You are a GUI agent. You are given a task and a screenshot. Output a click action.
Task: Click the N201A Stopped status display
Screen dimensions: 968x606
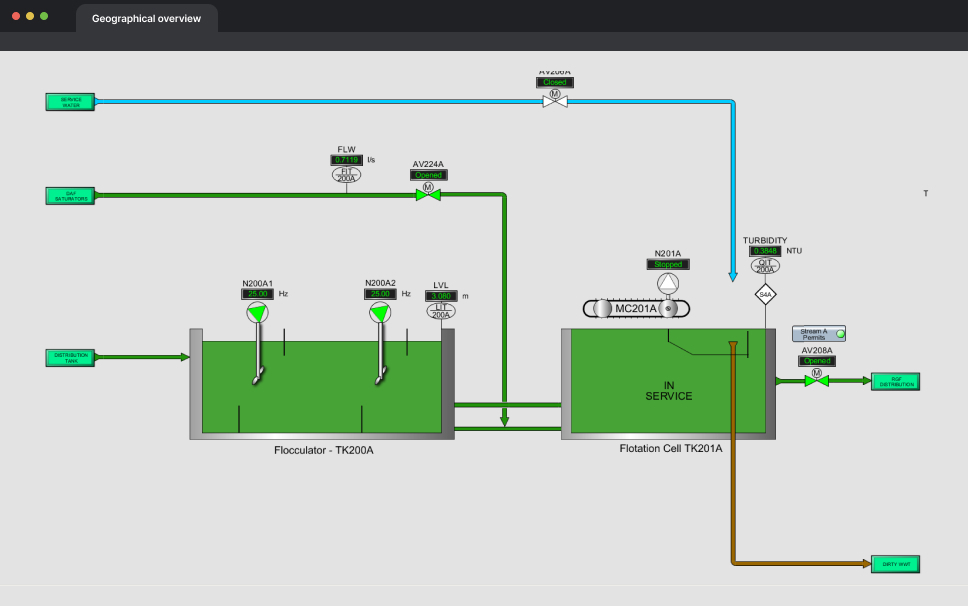tap(666, 264)
